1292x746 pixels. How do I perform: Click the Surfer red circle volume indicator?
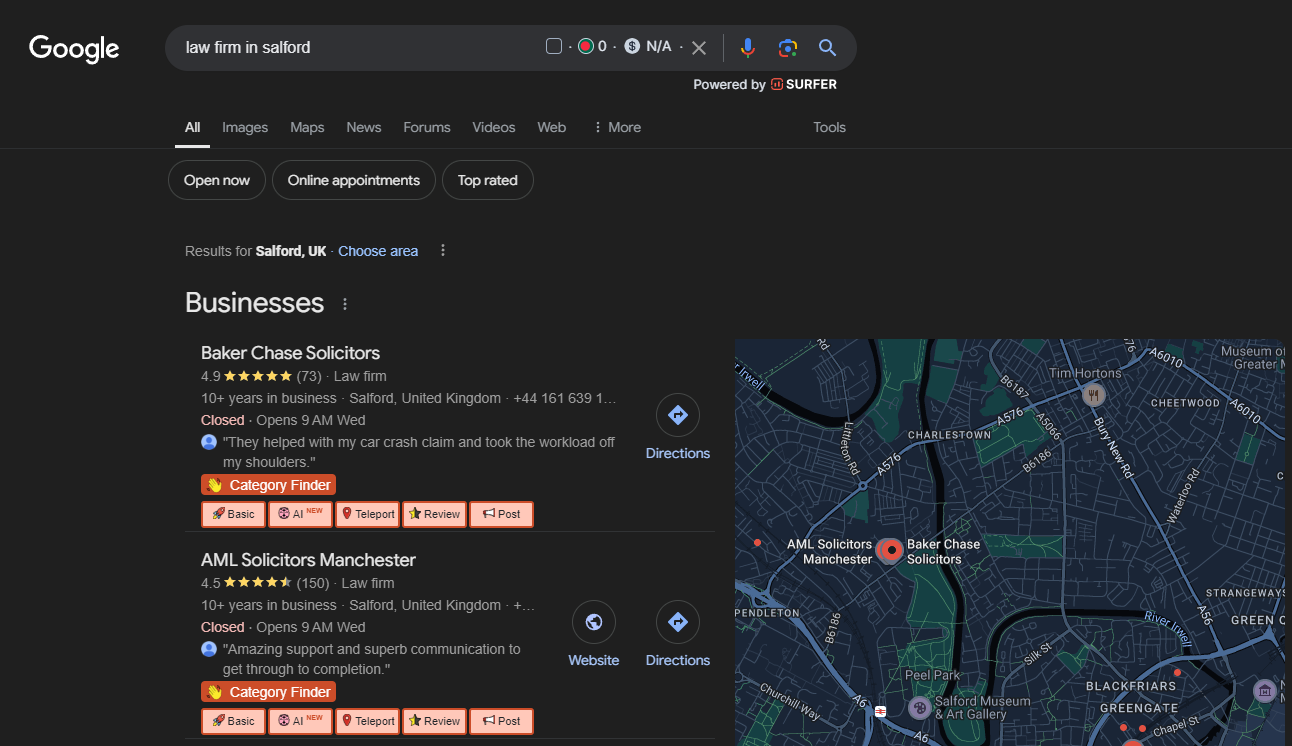coord(586,46)
